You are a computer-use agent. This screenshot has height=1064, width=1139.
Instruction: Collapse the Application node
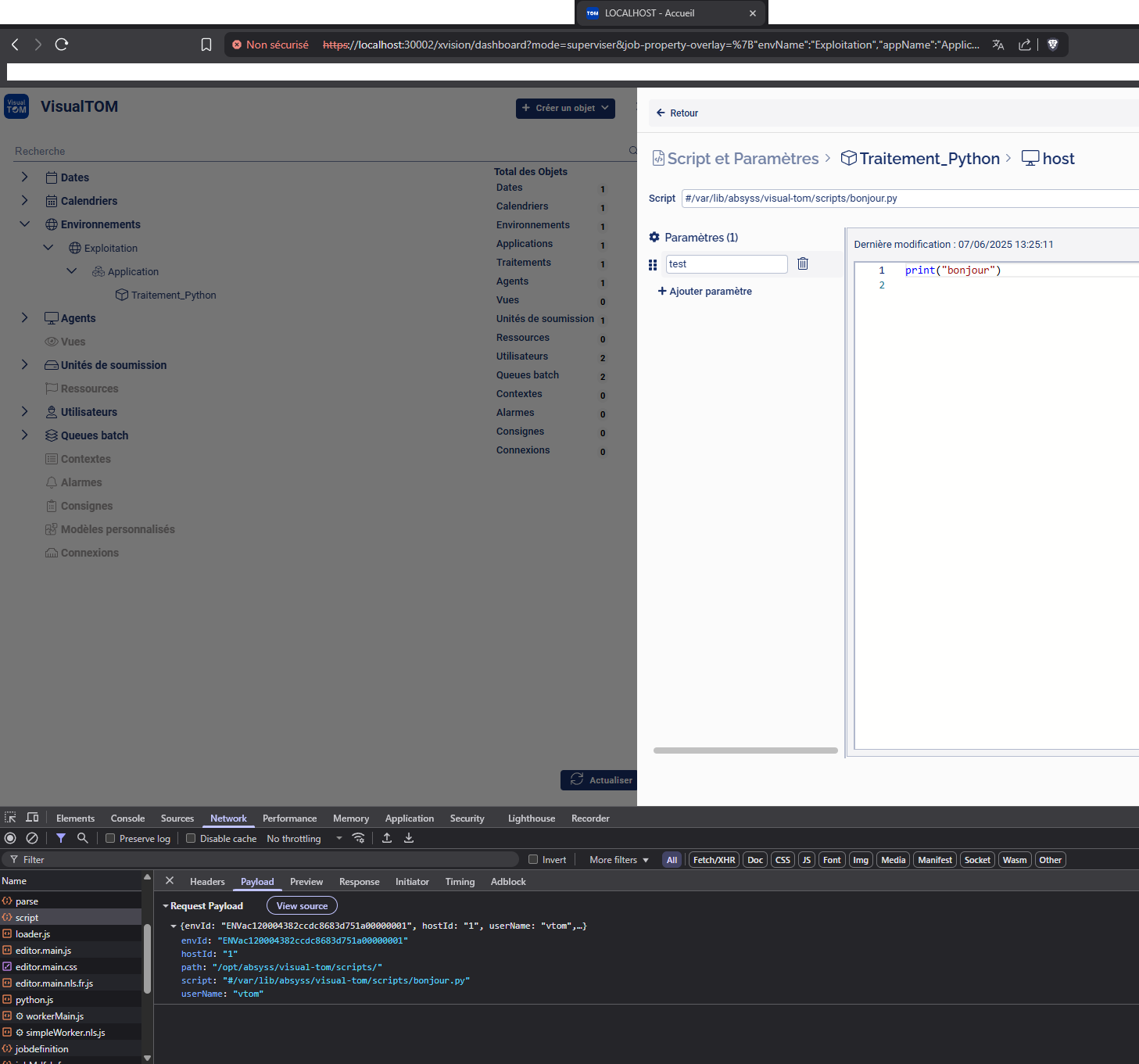(x=71, y=271)
